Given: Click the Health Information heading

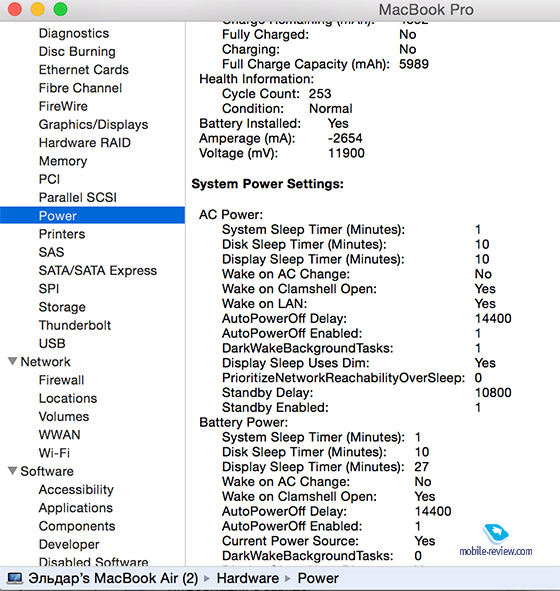Looking at the screenshot, I should coord(256,79).
